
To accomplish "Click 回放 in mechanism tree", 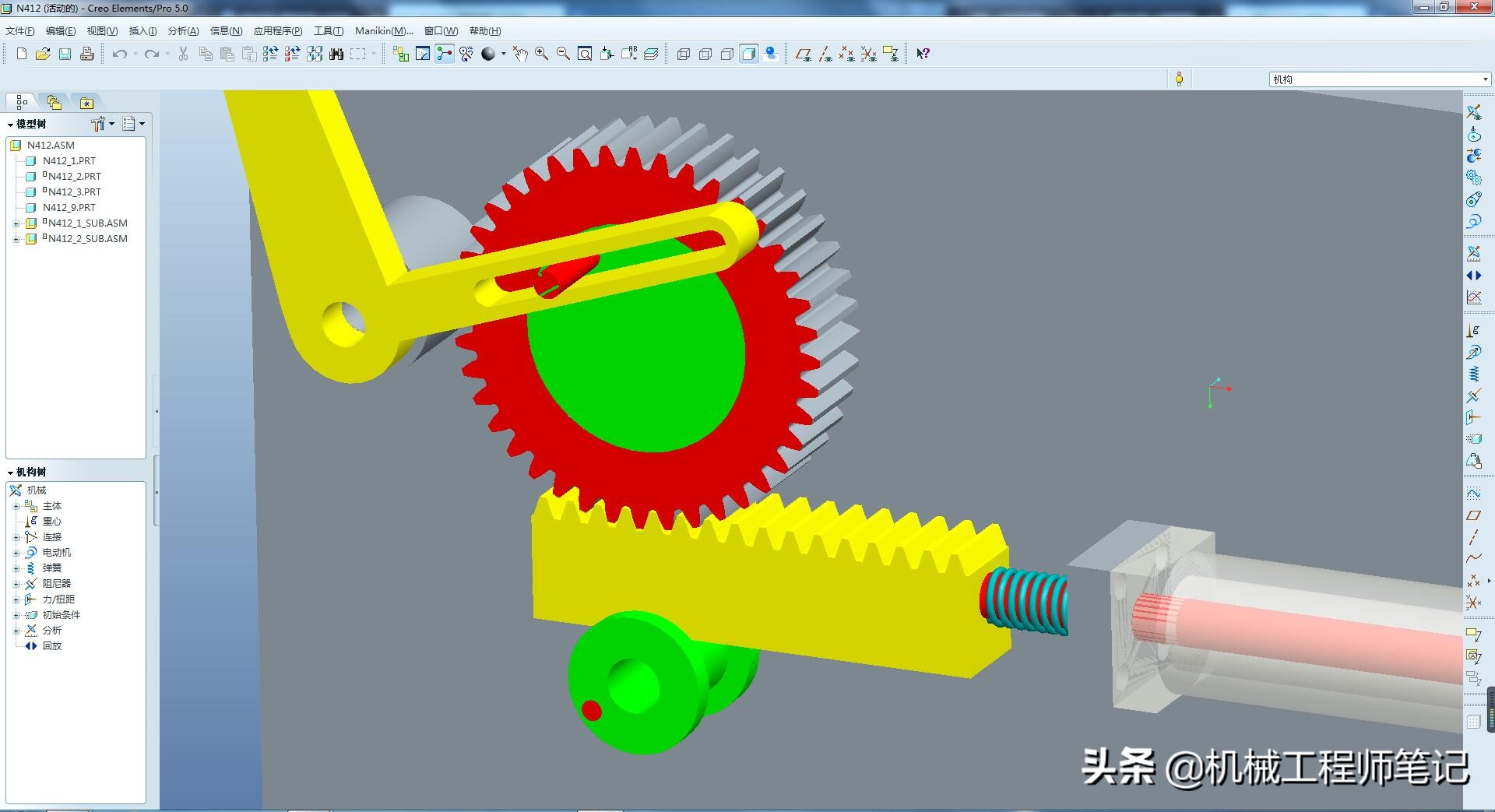I will 51,646.
